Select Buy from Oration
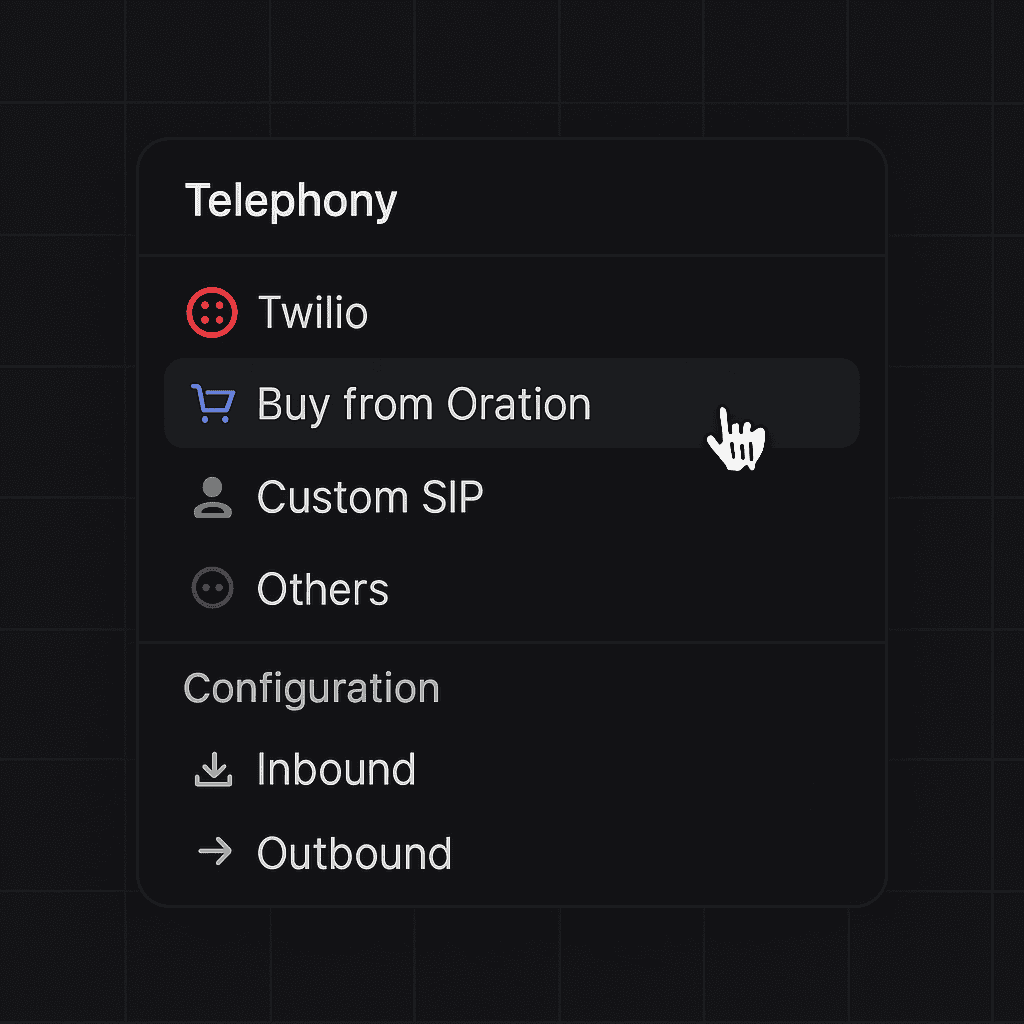Viewport: 1024px width, 1024px height. (x=423, y=403)
